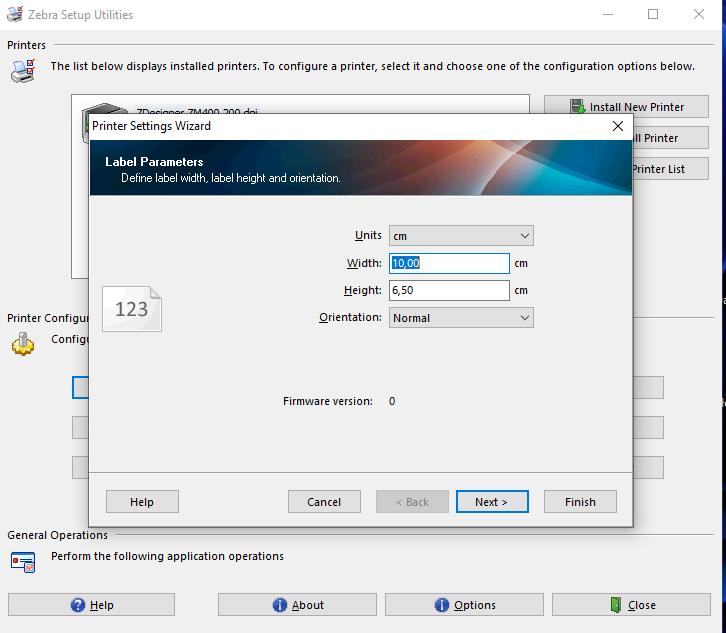The width and height of the screenshot is (726, 633).
Task: Click the Install New Printer icon
Action: (577, 107)
